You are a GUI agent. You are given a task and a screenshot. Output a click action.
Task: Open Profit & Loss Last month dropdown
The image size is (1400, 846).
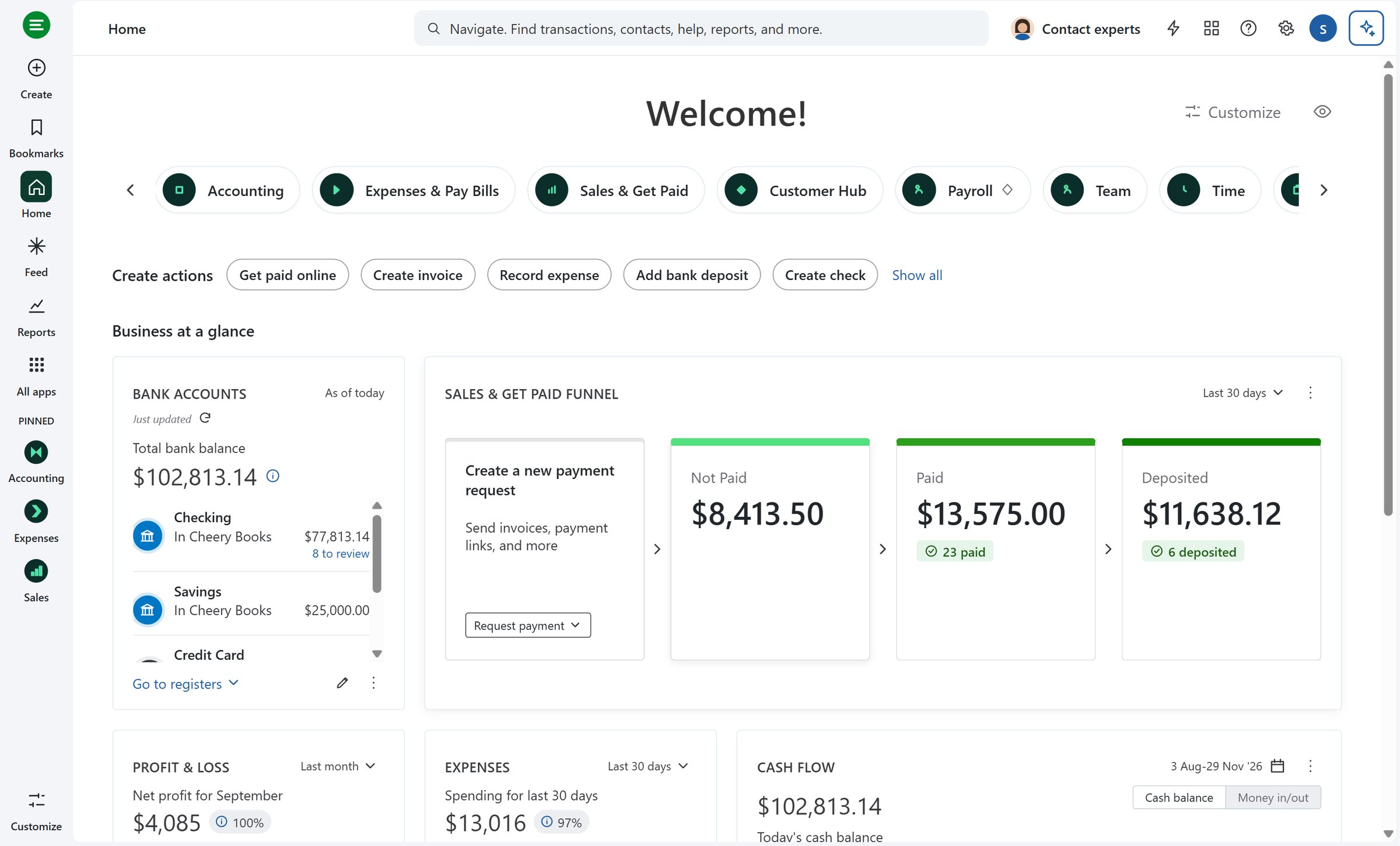click(x=338, y=766)
